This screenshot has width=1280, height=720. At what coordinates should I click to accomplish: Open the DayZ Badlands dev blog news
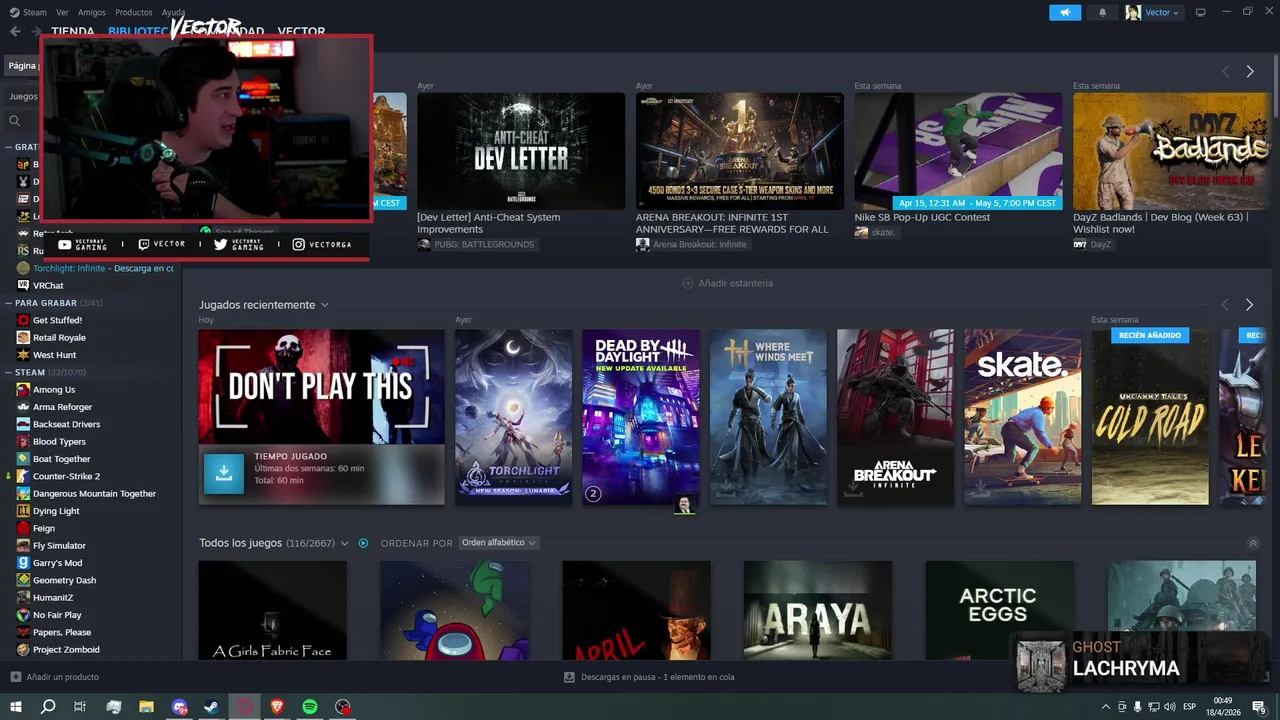click(x=1171, y=151)
